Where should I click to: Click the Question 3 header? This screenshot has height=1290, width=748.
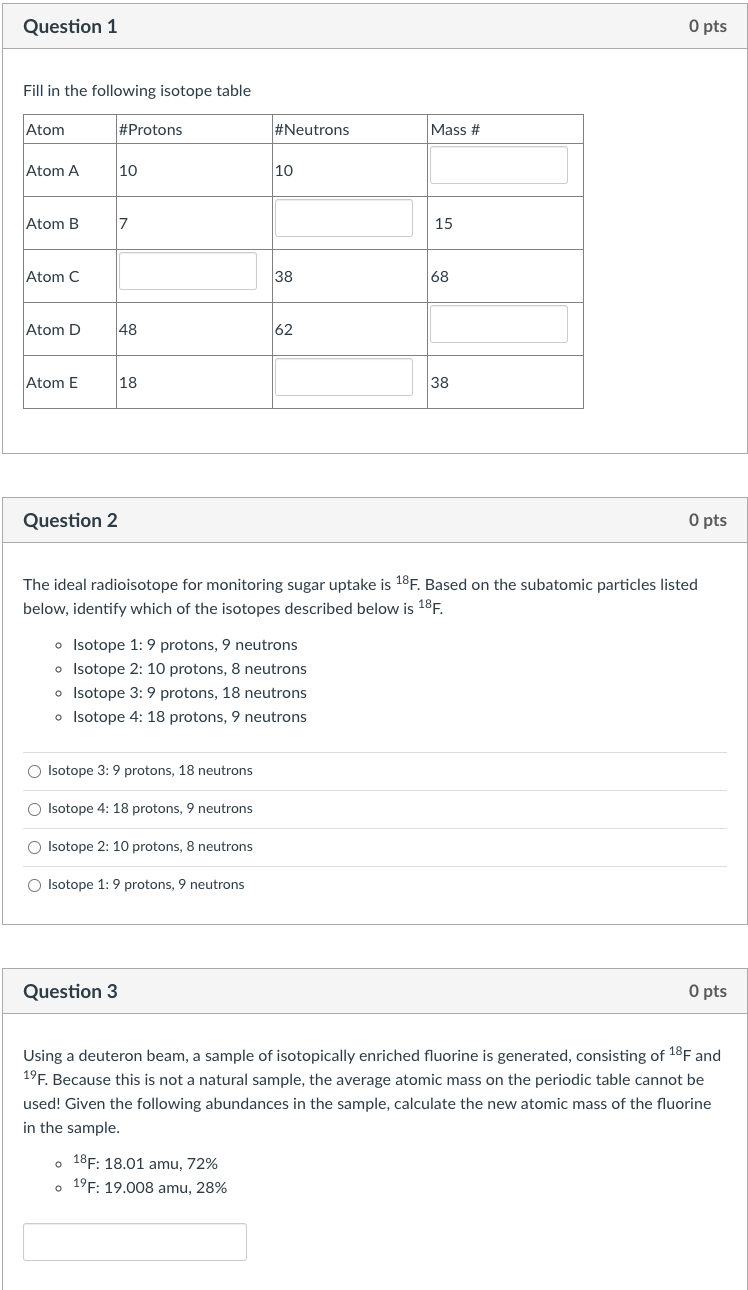pos(70,991)
